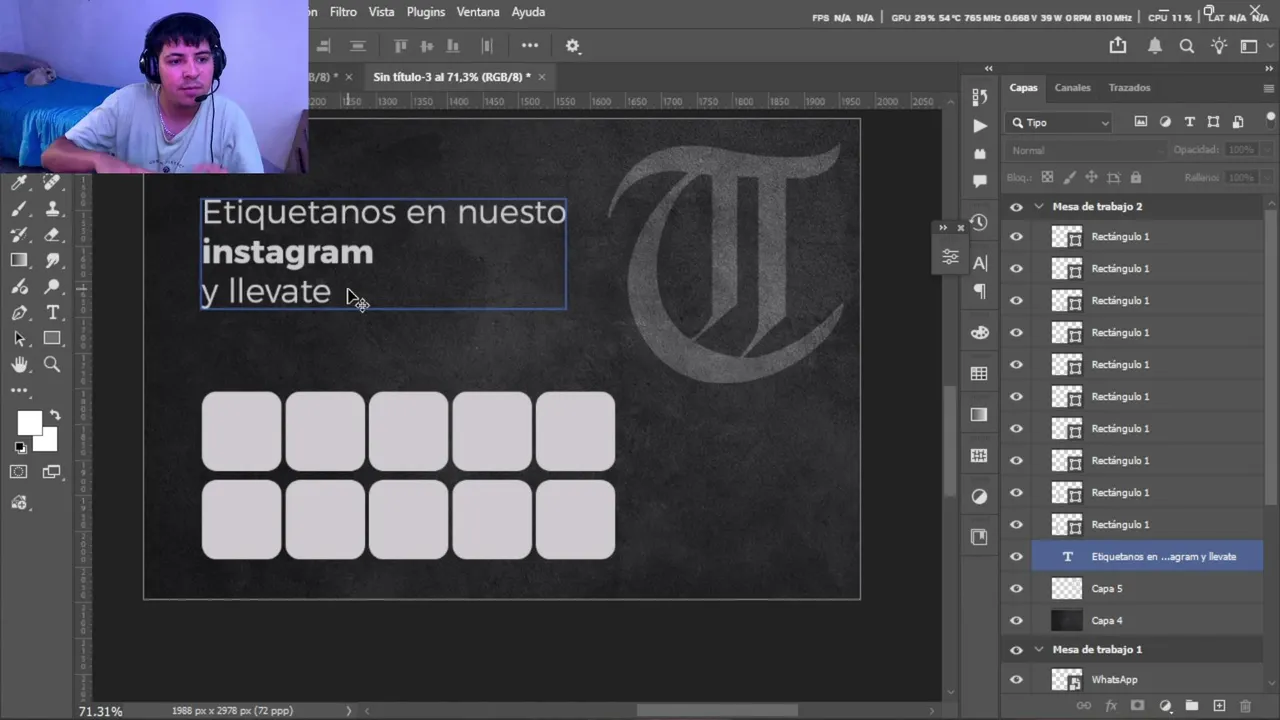Hide the Capa 5 layer
The width and height of the screenshot is (1280, 720).
[x=1016, y=589]
